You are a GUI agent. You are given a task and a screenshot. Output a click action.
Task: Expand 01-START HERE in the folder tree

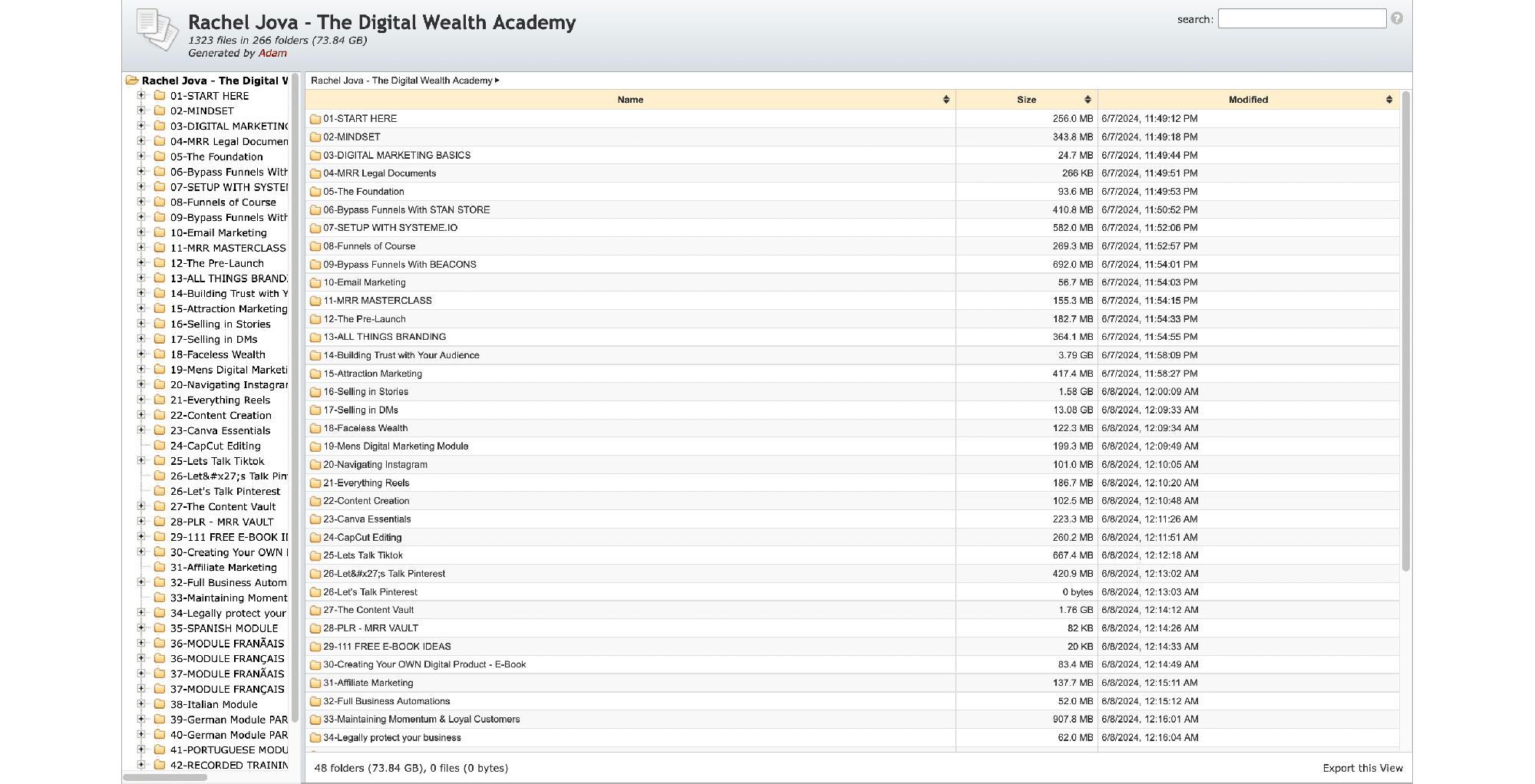(141, 96)
